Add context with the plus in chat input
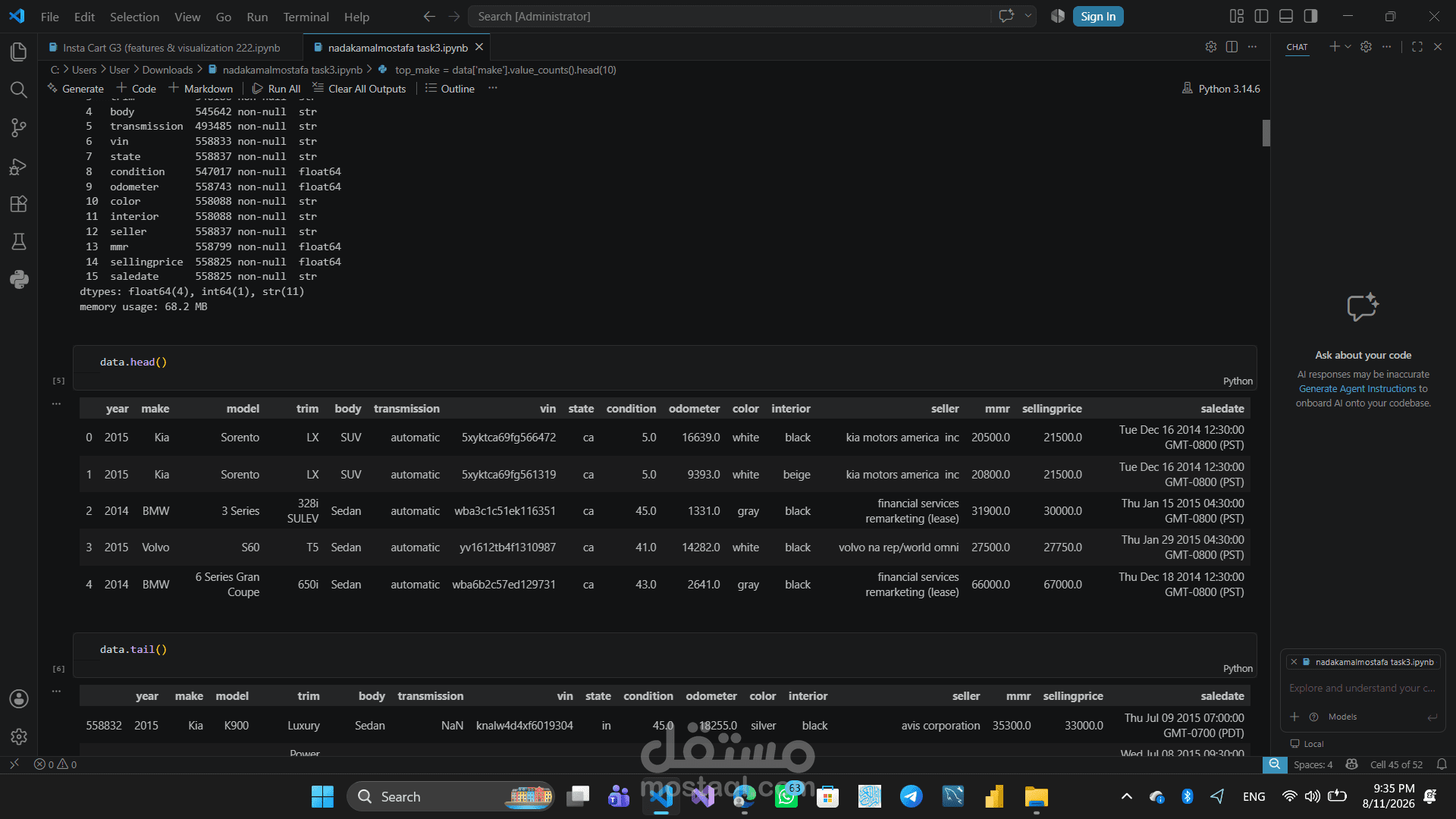The height and width of the screenshot is (819, 1456). click(1294, 717)
